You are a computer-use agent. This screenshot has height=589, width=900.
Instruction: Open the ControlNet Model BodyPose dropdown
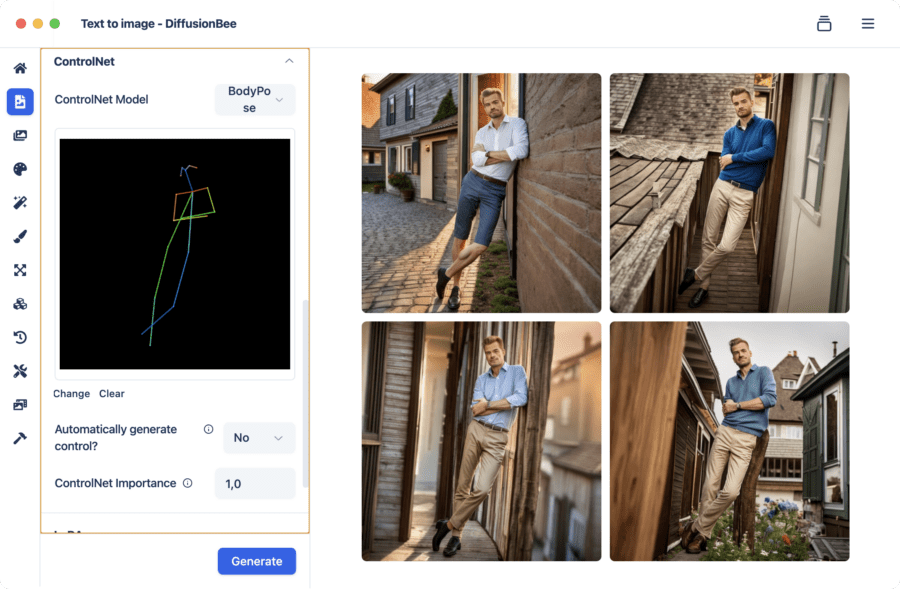click(x=255, y=99)
